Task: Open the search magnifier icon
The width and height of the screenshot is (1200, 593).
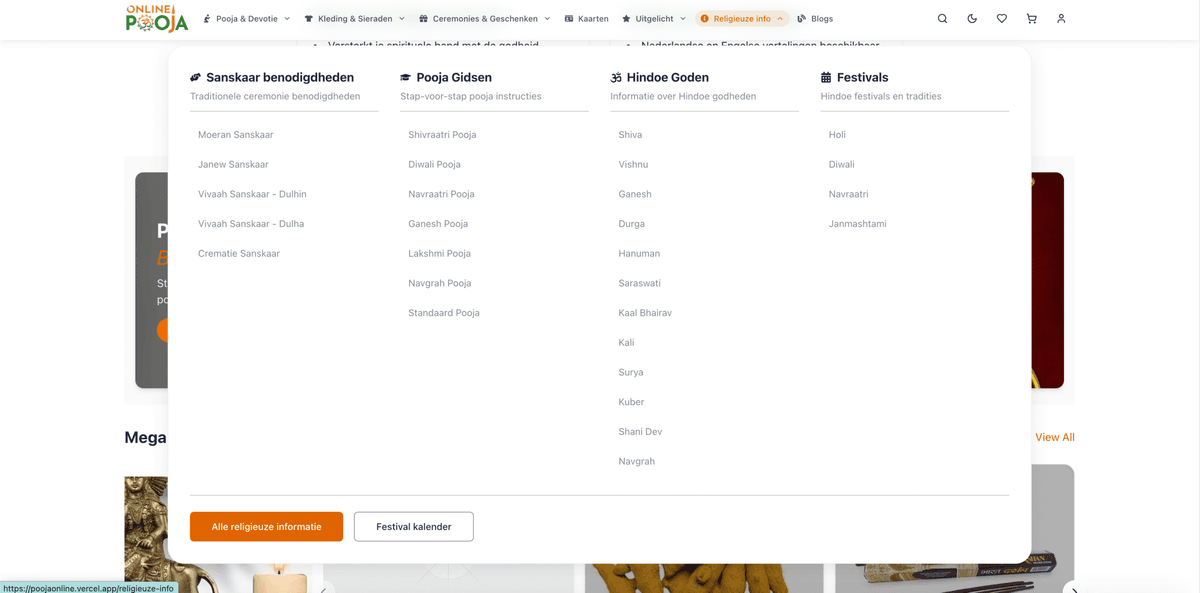Action: (942, 19)
